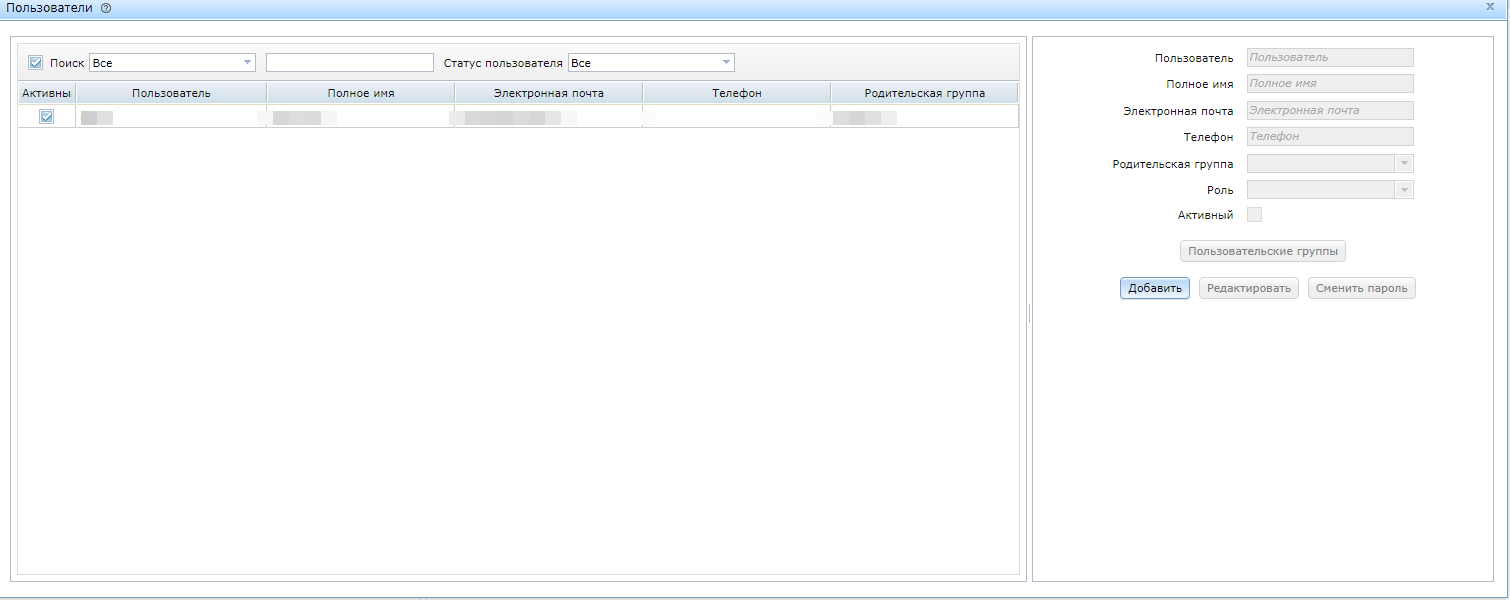The image size is (1510, 600).
Task: Click the Сменить пароль button
Action: [1361, 288]
